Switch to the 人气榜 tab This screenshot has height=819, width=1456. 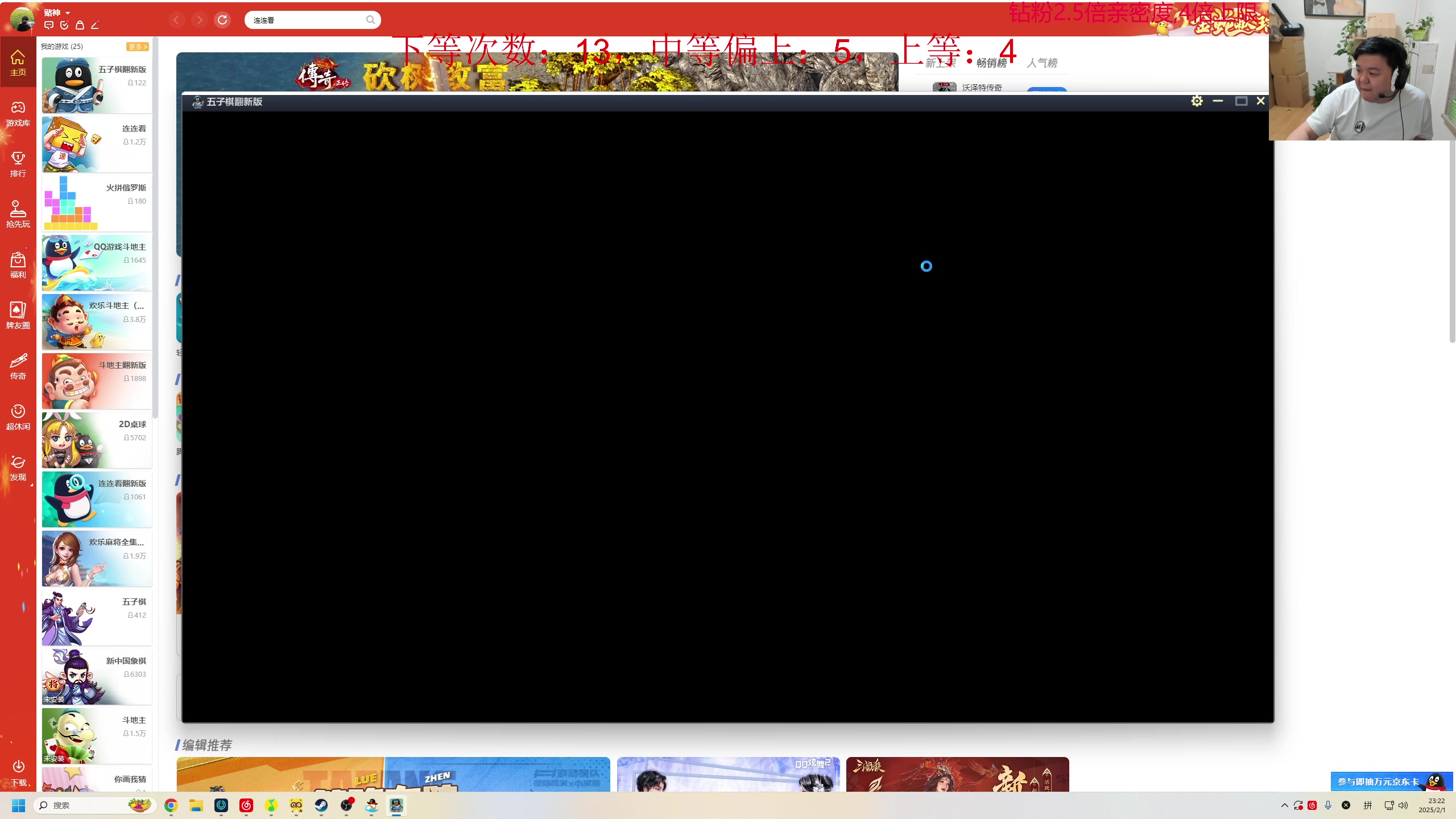[x=1041, y=63]
